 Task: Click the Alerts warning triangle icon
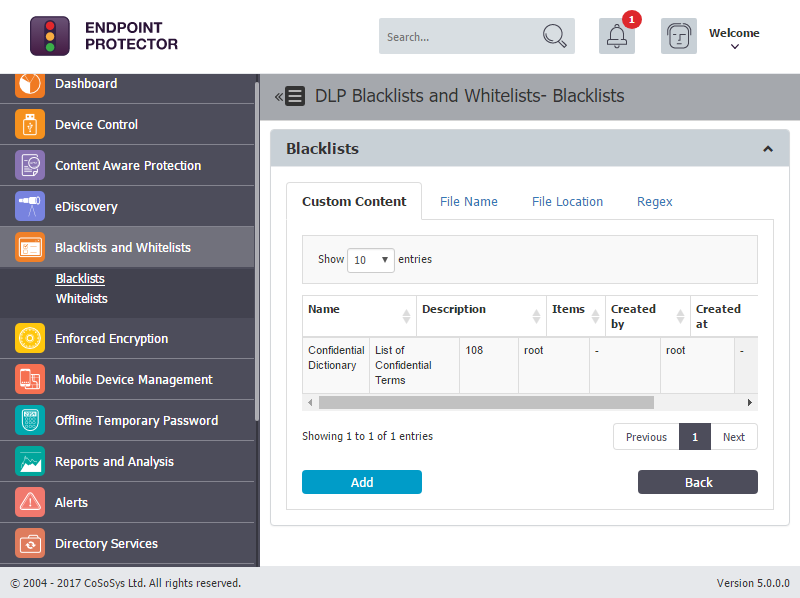[x=30, y=502]
